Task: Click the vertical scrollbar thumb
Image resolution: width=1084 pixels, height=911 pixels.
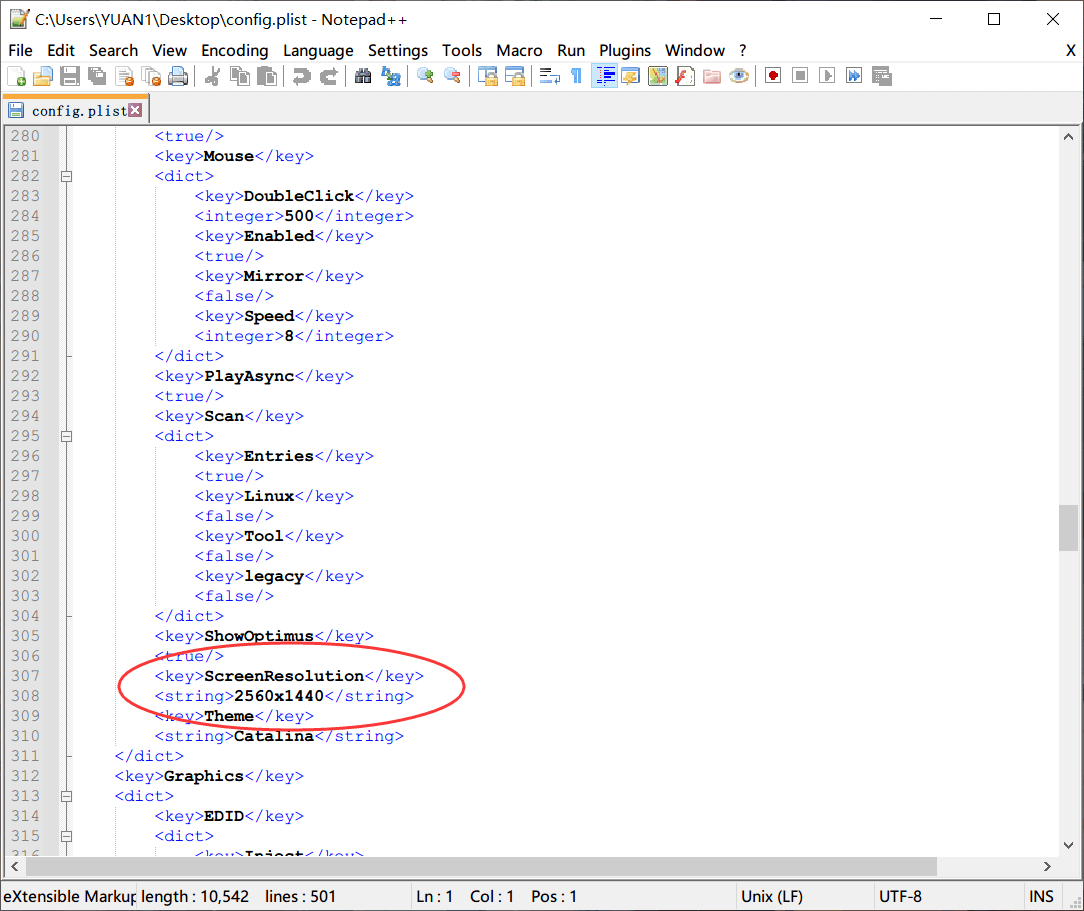Action: click(1068, 528)
